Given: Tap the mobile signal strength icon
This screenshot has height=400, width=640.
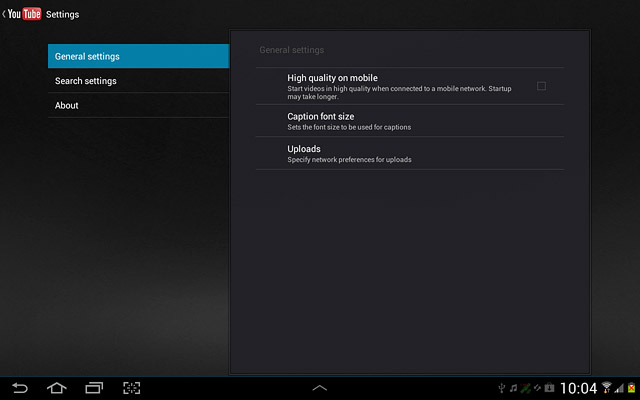Looking at the screenshot, I should pyautogui.click(x=619, y=388).
